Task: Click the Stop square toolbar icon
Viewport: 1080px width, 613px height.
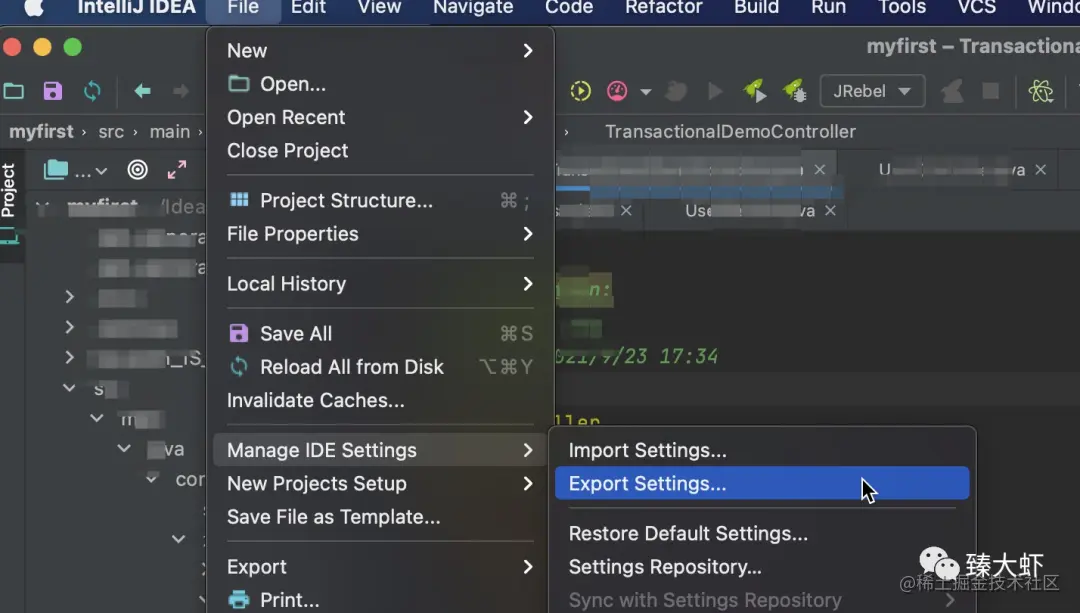Action: coord(990,91)
